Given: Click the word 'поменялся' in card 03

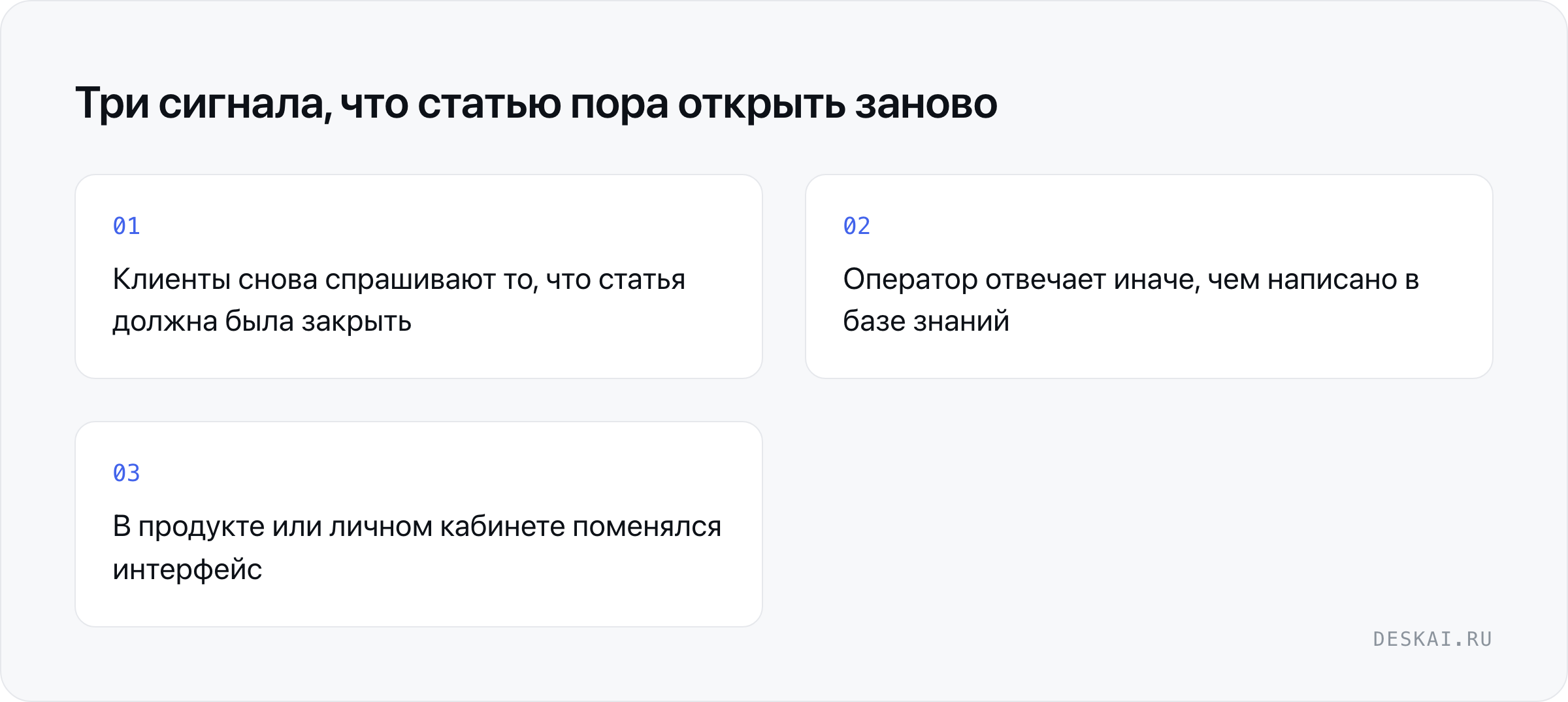Looking at the screenshot, I should pos(647,527).
